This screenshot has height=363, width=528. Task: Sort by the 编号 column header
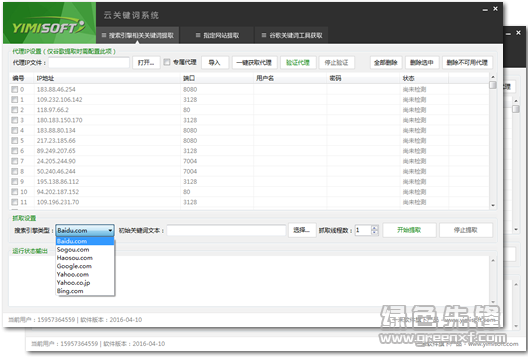22,78
